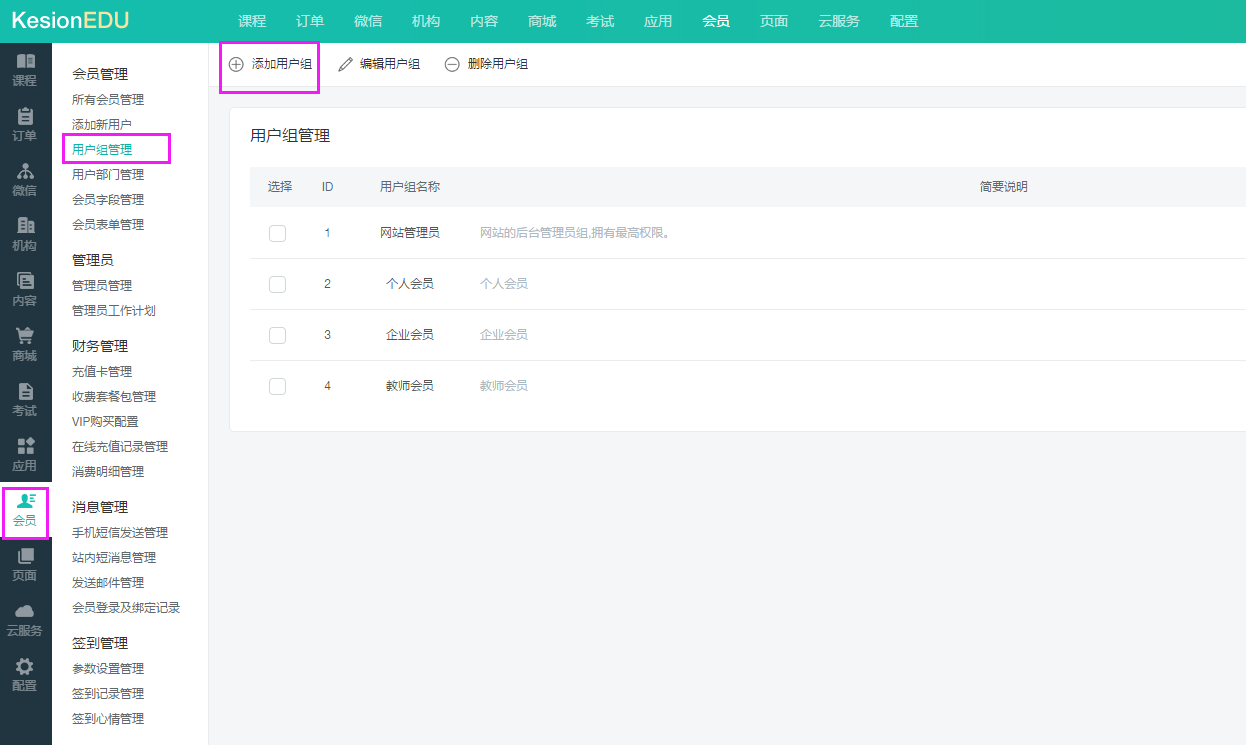
Task: Click the 考试 document icon in sidebar
Action: [26, 392]
